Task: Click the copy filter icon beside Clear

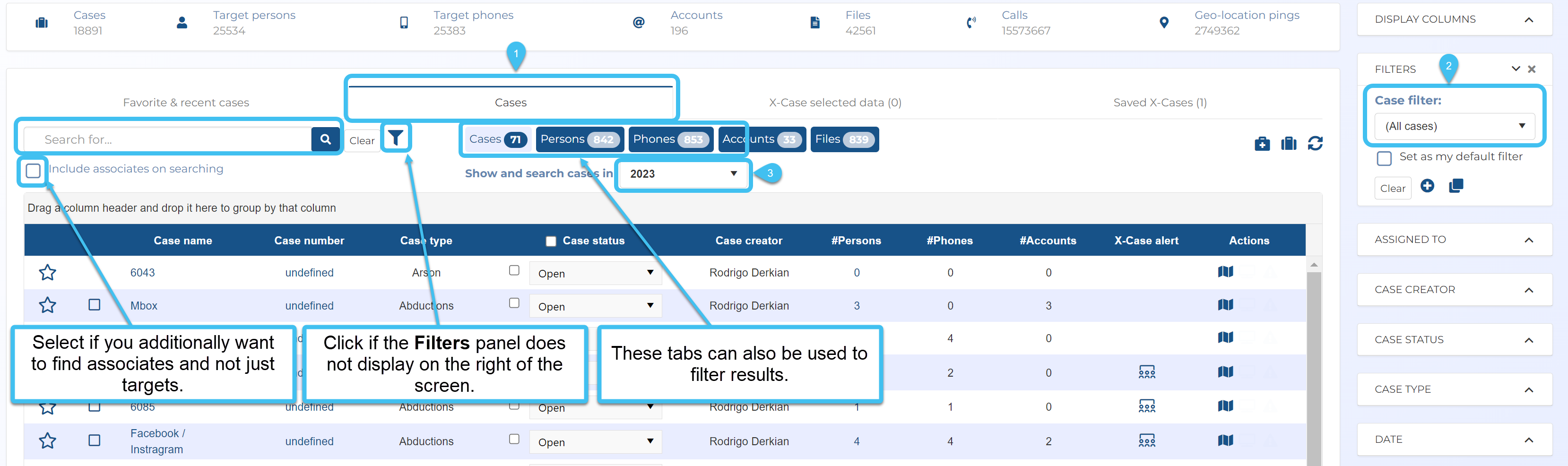Action: (x=1455, y=186)
